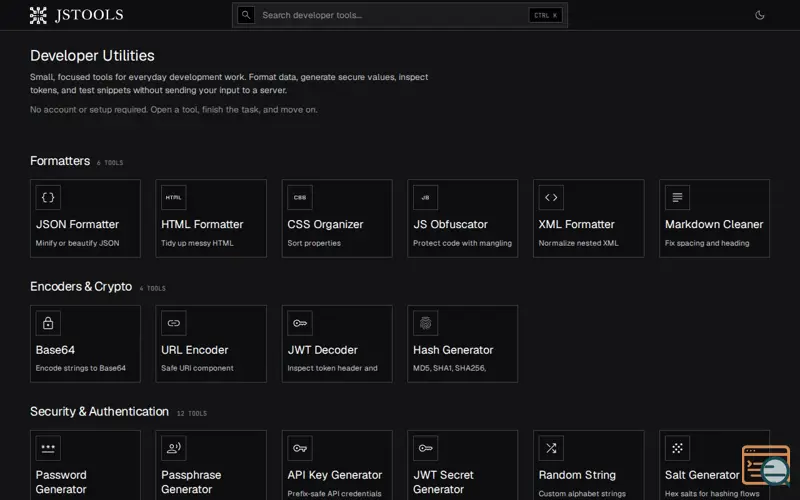Click the 'MD5, SHA1, SHA256,' description

[449, 368]
